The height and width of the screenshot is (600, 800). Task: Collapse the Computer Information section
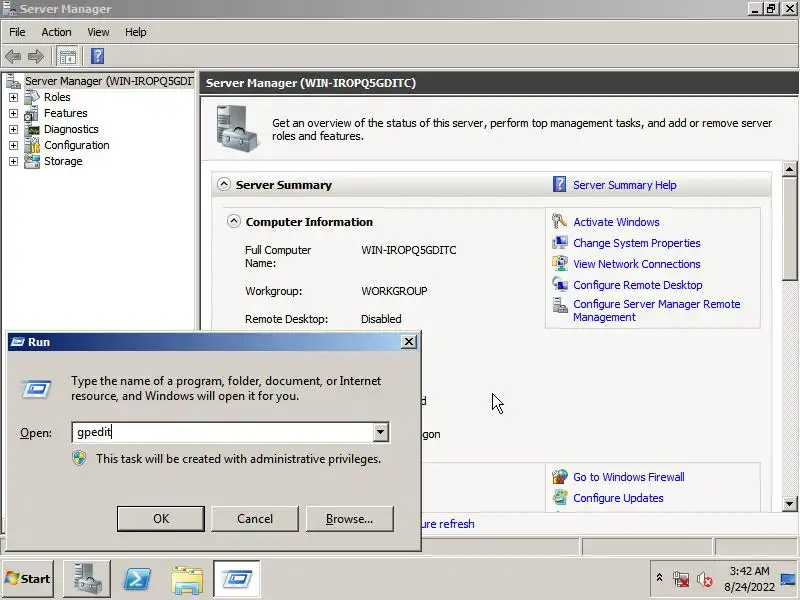[x=234, y=221]
